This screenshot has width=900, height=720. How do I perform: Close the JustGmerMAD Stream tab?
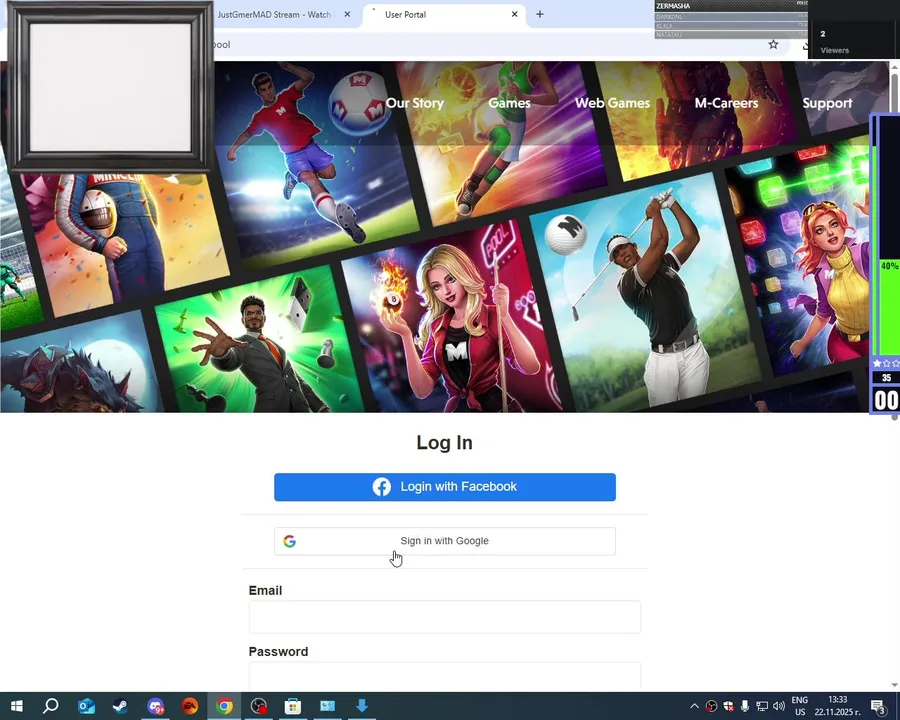pyautogui.click(x=347, y=14)
